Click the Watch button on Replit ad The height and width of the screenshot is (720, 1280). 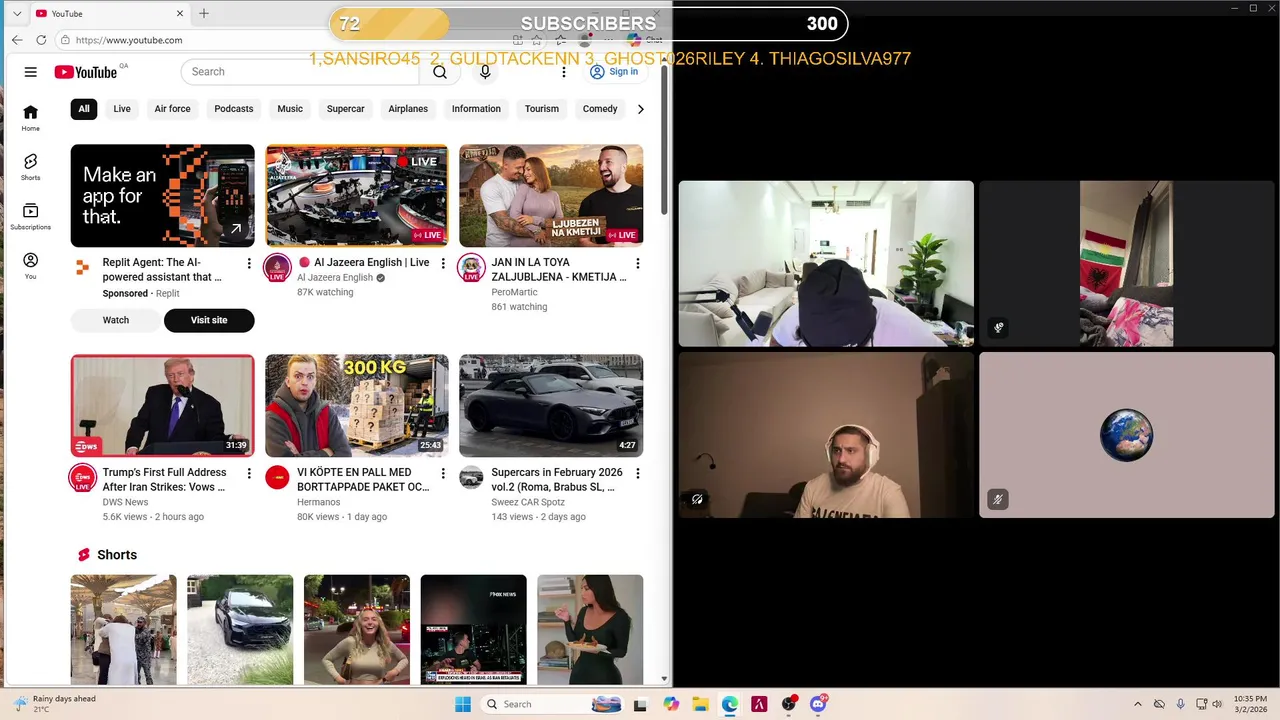116,320
